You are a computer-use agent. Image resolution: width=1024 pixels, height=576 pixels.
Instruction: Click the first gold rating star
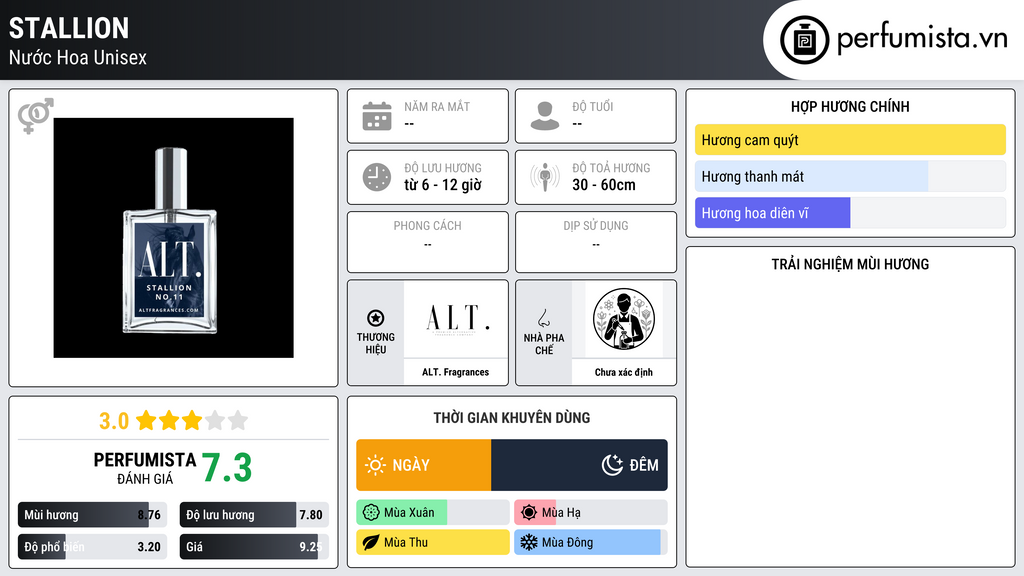tap(146, 420)
